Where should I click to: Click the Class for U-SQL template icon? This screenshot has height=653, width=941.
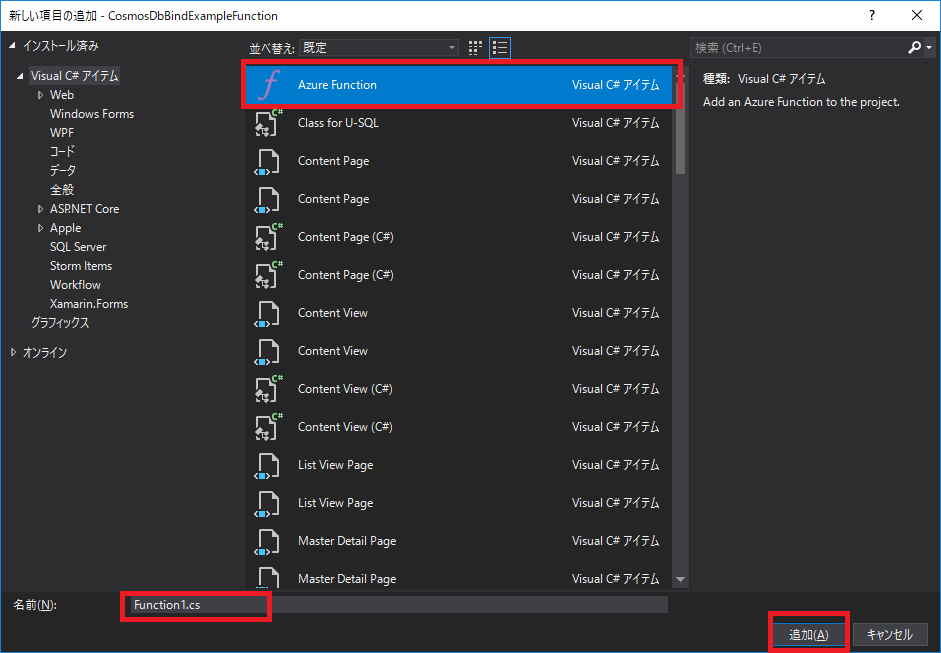point(268,122)
